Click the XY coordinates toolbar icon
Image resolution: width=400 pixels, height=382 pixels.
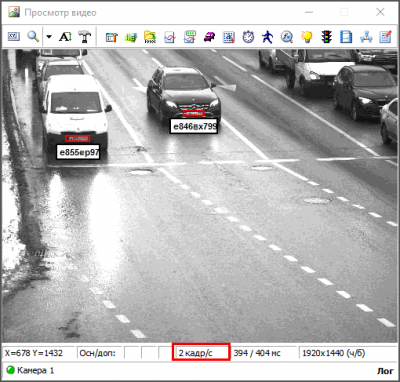click(x=14, y=36)
